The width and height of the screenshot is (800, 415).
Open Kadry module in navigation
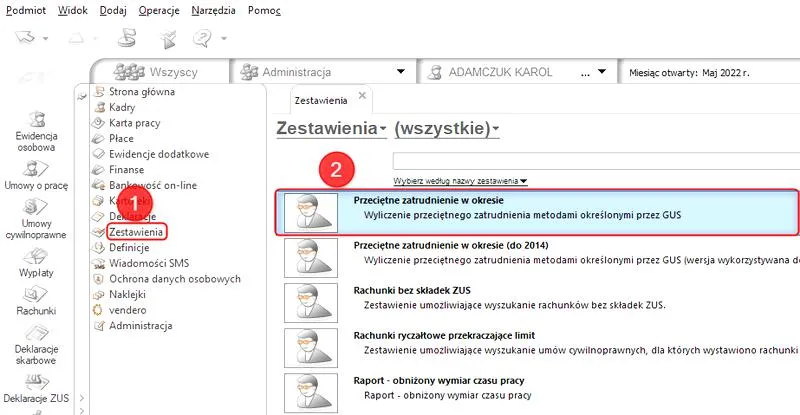[x=122, y=107]
